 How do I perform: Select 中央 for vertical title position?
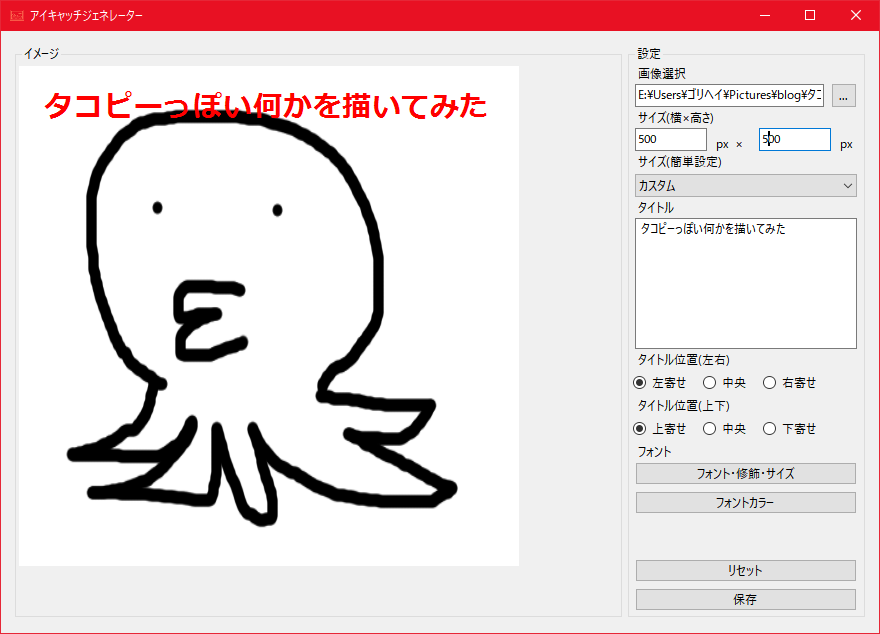[x=725, y=429]
